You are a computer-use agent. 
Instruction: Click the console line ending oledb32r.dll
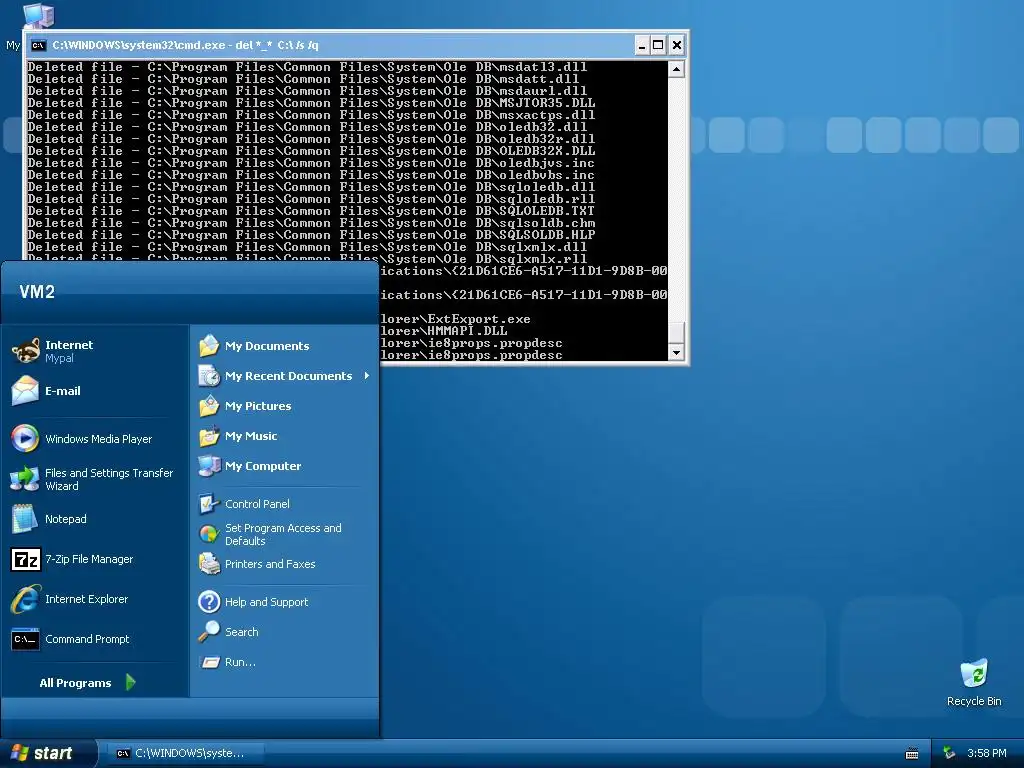tap(311, 138)
